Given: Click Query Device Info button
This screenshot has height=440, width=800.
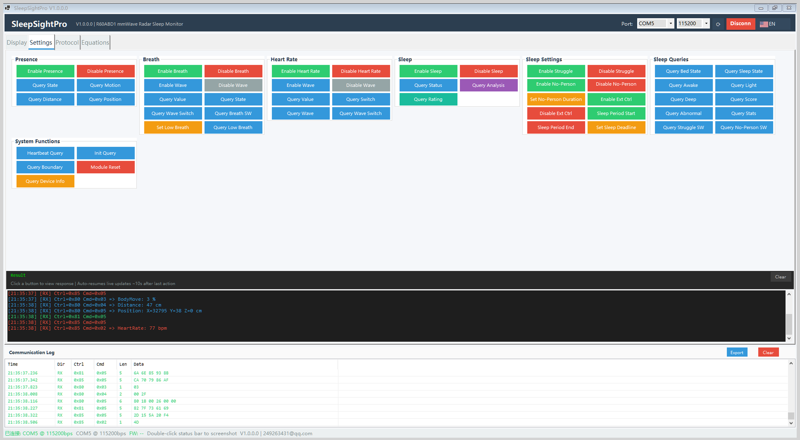Looking at the screenshot, I should [x=45, y=181].
